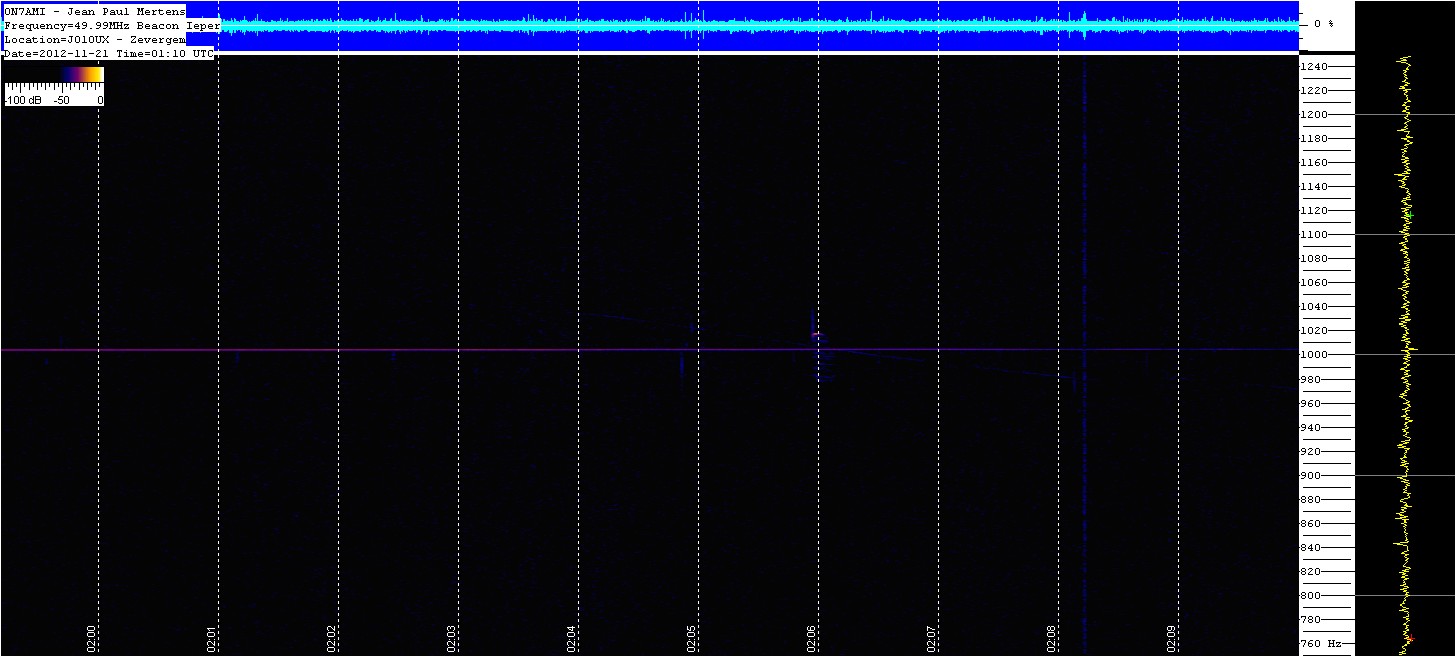Viewport: 1456px width, 657px height.
Task: Click the 02:03 time marker label
Action: pyautogui.click(x=452, y=638)
